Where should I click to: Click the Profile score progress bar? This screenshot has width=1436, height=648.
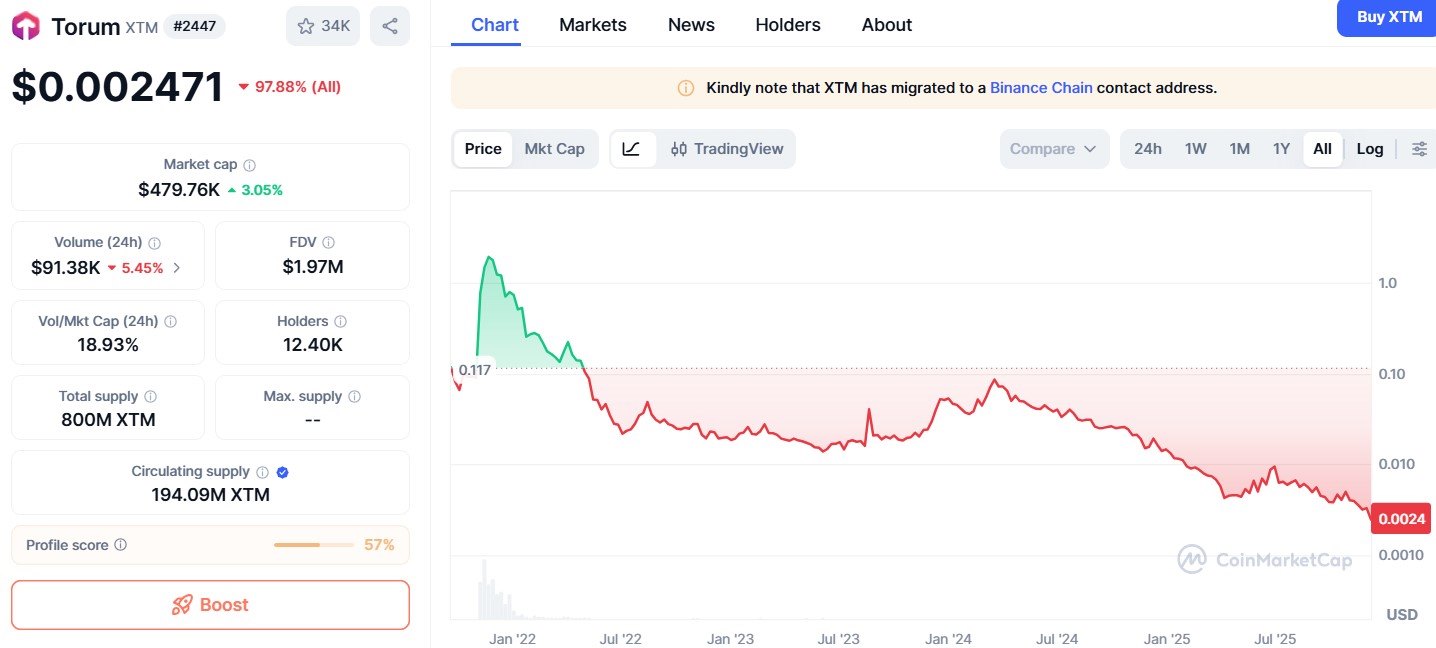point(312,545)
